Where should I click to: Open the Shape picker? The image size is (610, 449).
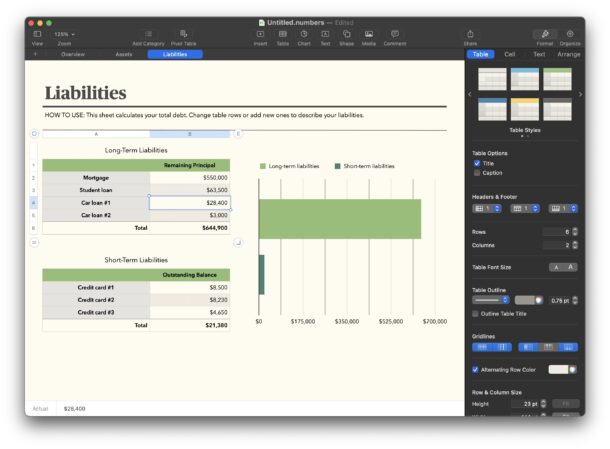click(x=346, y=35)
